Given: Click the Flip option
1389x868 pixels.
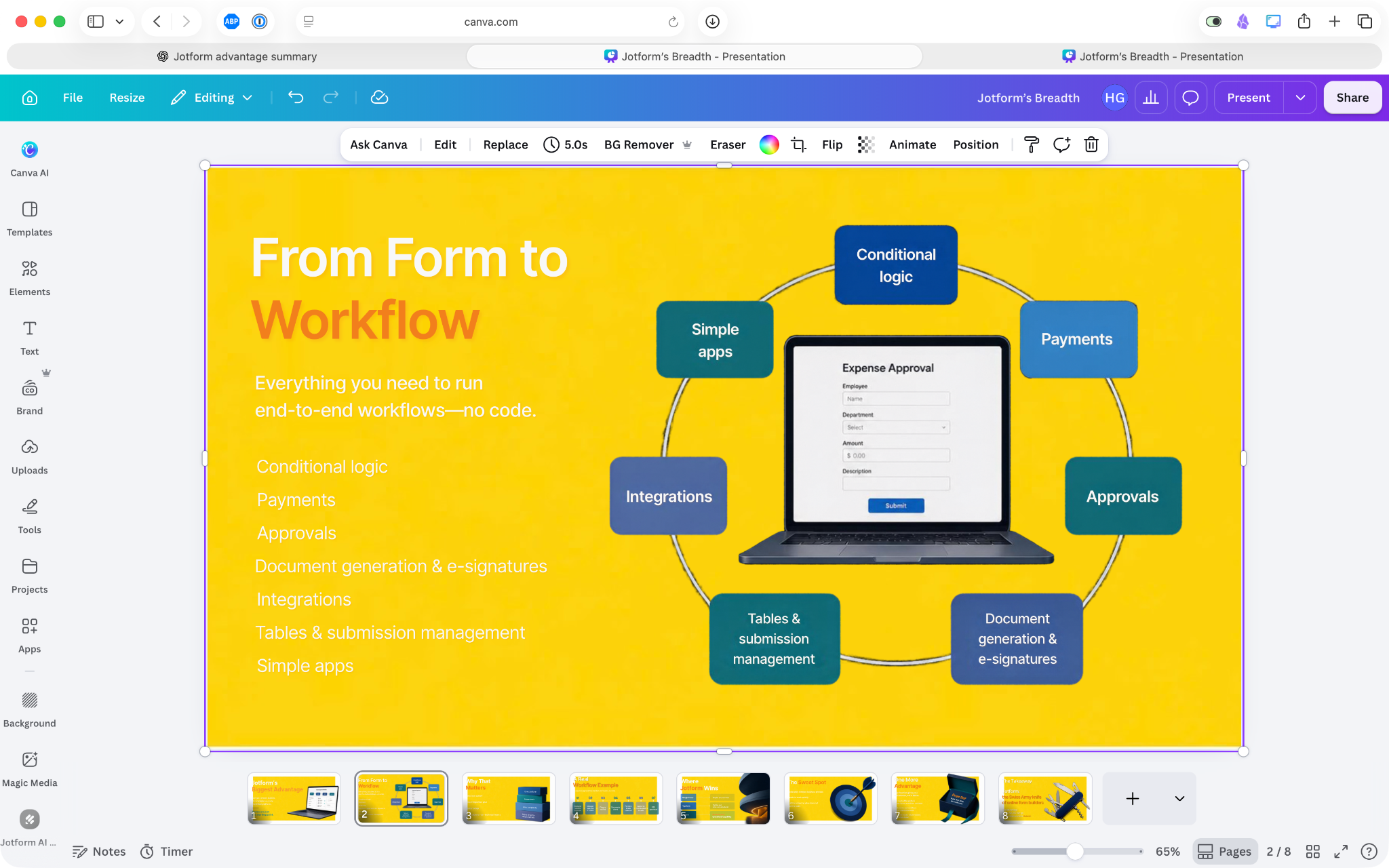Looking at the screenshot, I should pyautogui.click(x=832, y=144).
